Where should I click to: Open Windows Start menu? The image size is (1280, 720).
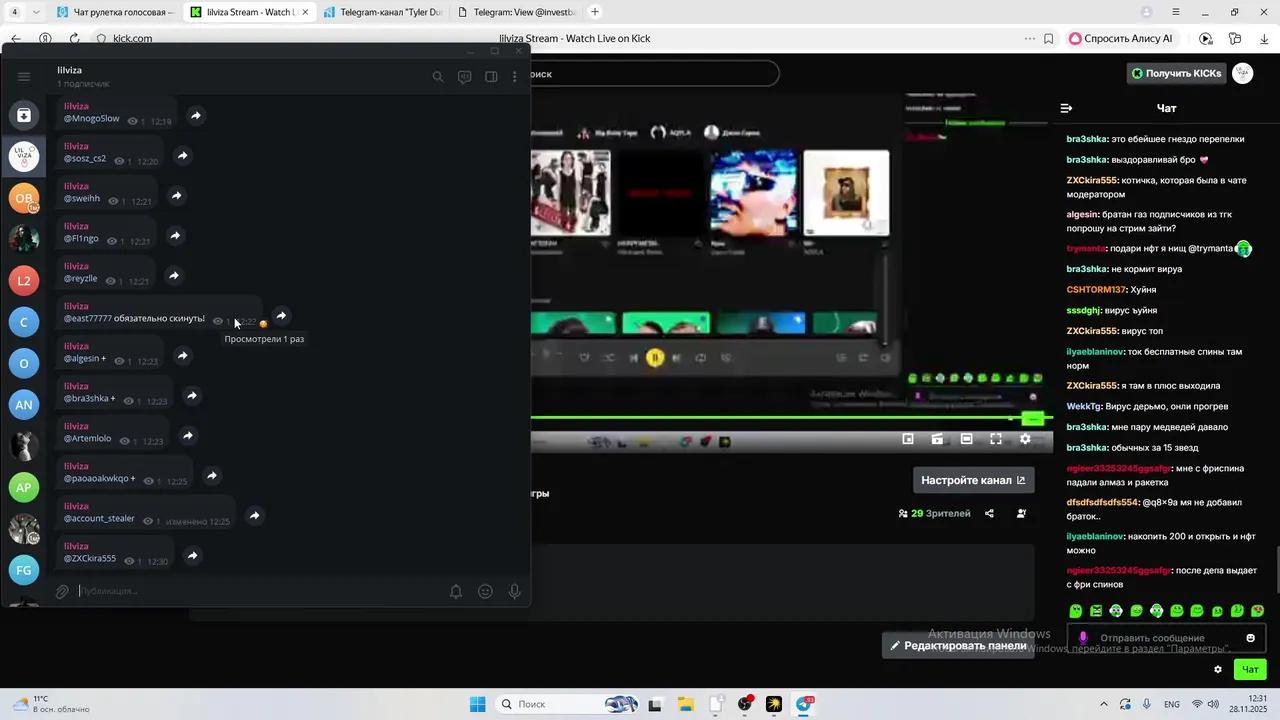point(478,704)
